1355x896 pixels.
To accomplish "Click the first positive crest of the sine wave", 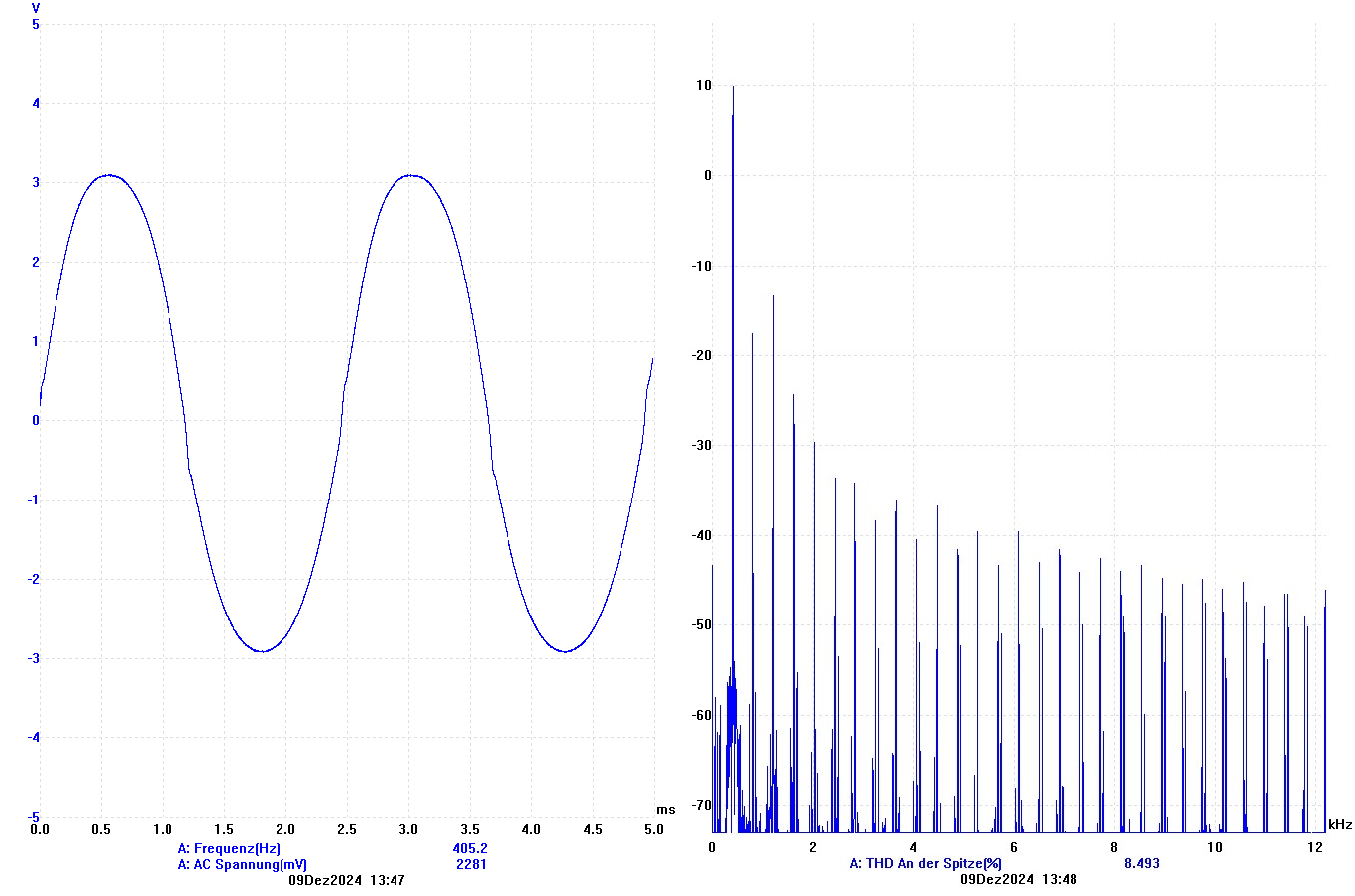I will coord(108,175).
